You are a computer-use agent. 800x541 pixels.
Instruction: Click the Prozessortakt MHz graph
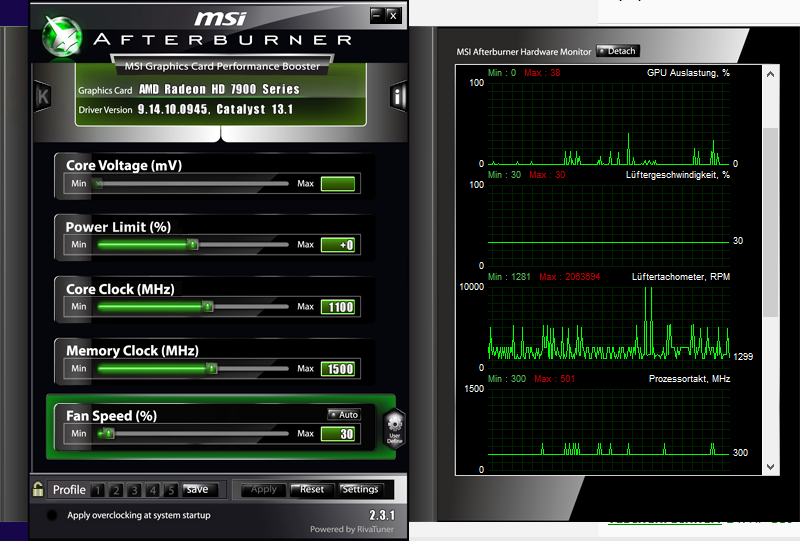click(609, 430)
